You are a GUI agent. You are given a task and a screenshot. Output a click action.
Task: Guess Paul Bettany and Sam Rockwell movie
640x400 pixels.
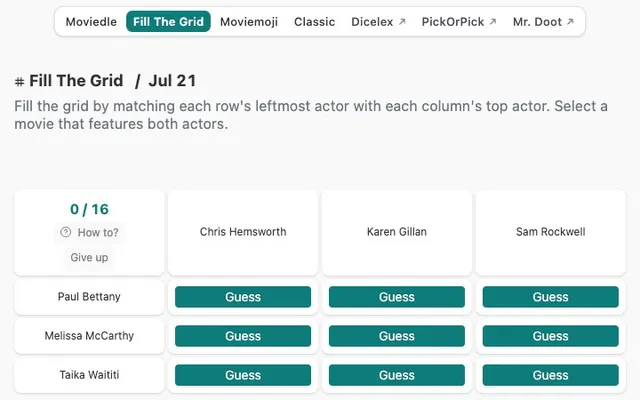click(551, 297)
